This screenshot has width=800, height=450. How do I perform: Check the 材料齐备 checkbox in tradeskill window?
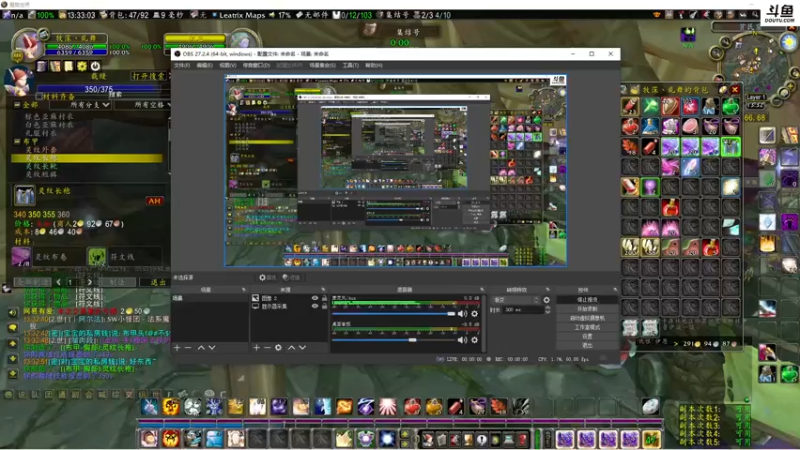coord(39,96)
